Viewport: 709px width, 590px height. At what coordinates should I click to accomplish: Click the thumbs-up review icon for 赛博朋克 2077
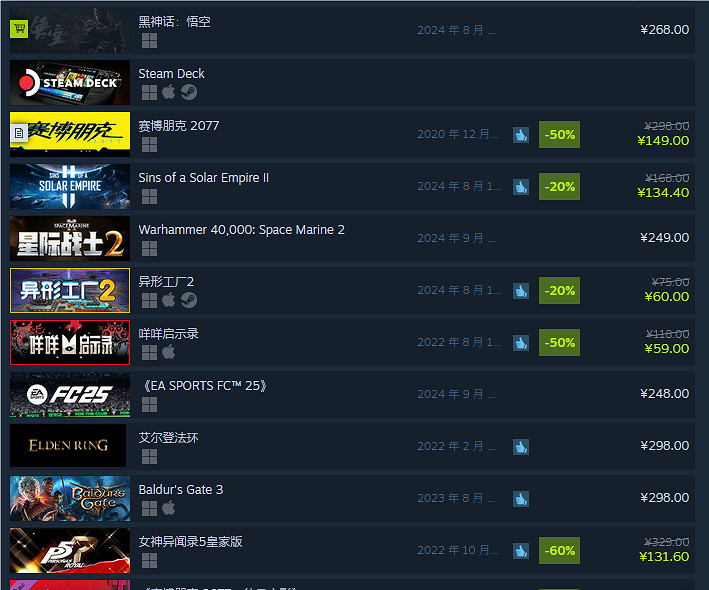(x=521, y=135)
